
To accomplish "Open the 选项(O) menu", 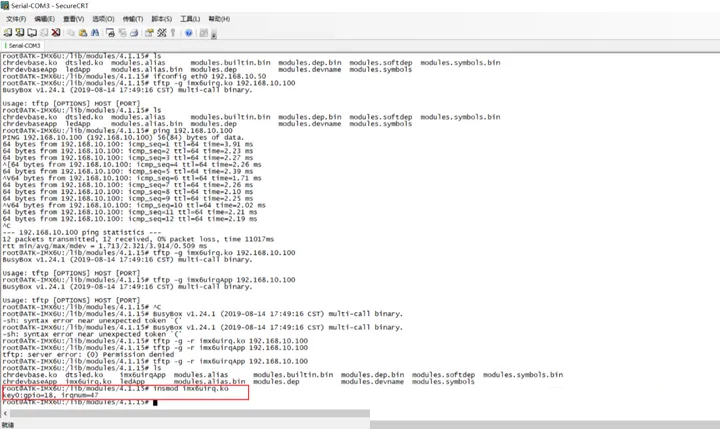I will click(x=103, y=19).
